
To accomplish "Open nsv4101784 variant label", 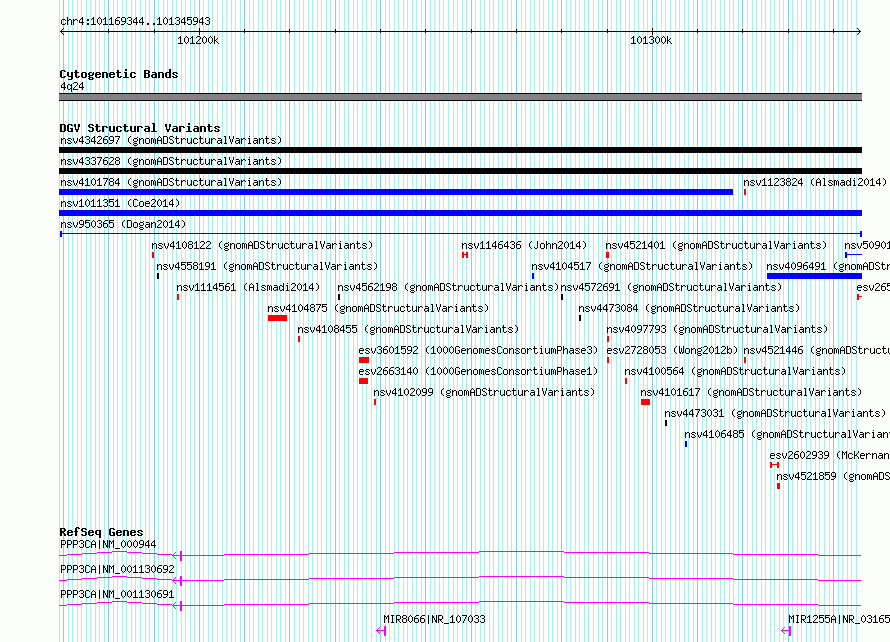I will (x=171, y=182).
